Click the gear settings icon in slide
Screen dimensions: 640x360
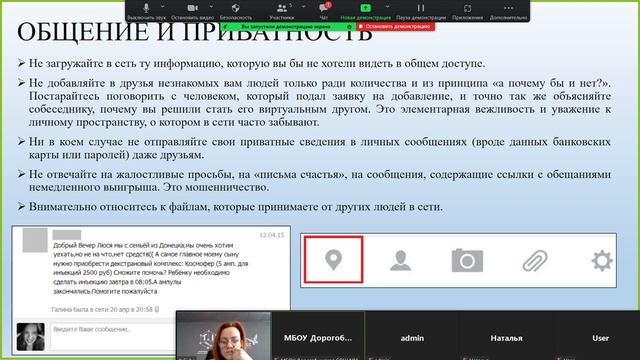(x=602, y=260)
